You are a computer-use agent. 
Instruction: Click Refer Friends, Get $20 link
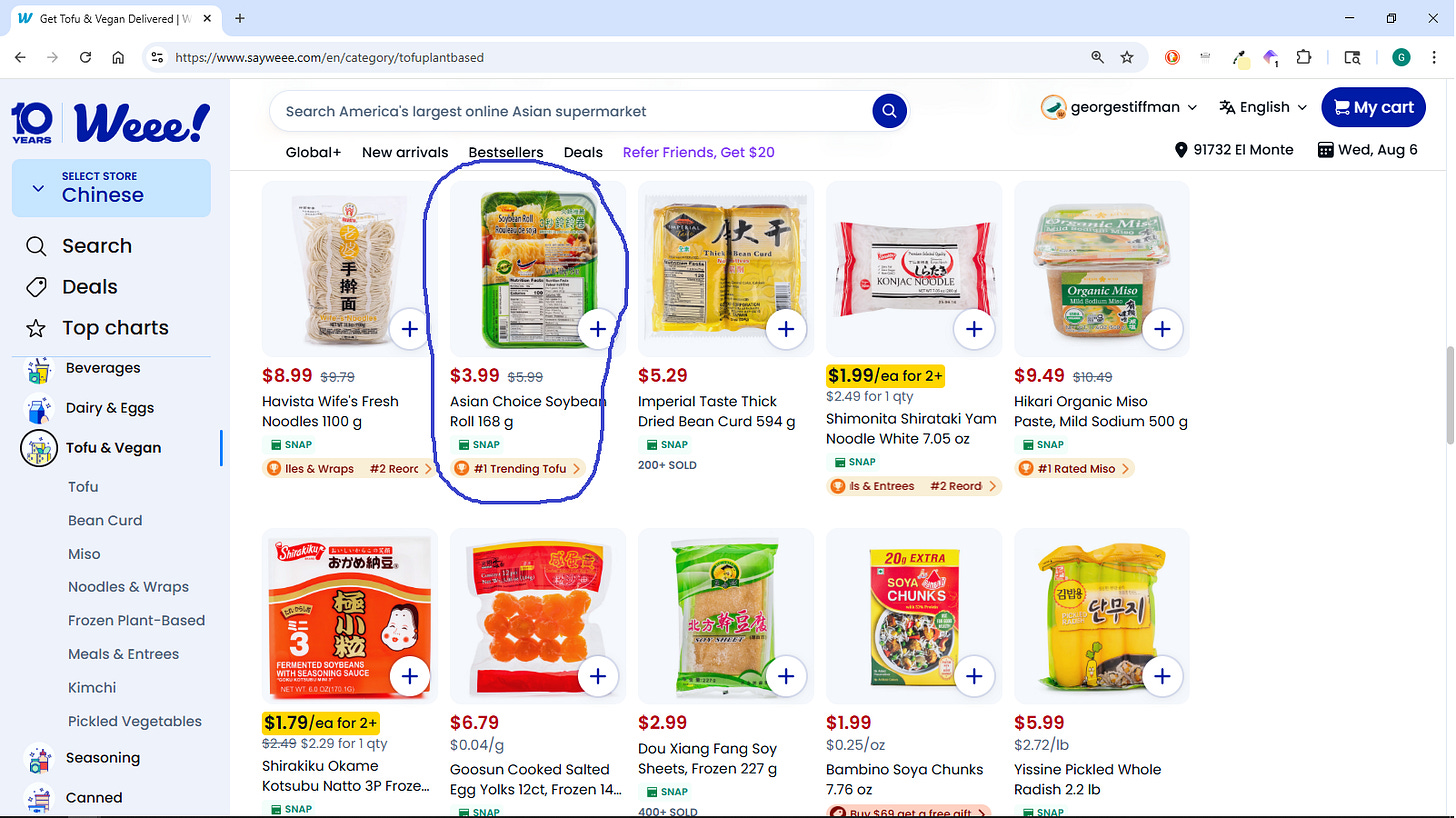coord(699,152)
